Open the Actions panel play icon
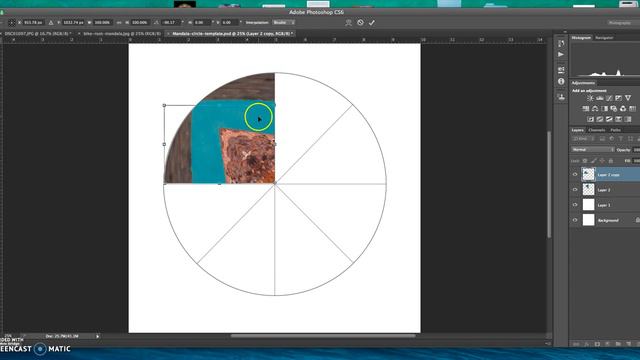This screenshot has width=640, height=360. tap(561, 54)
